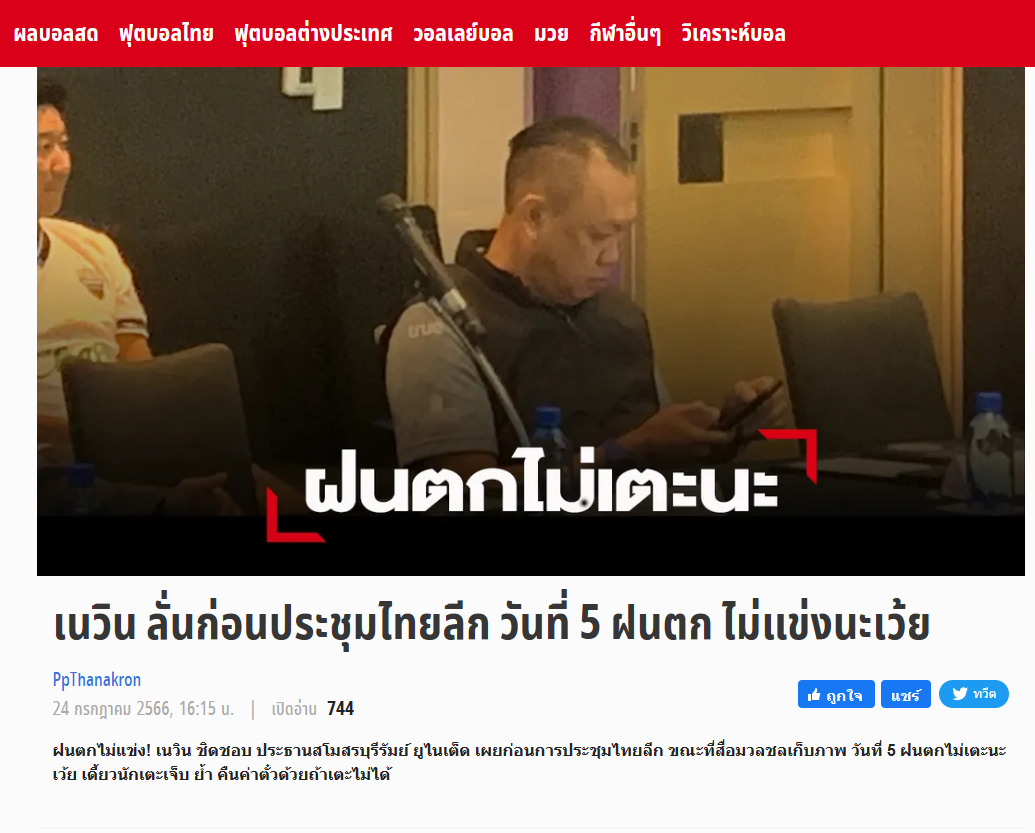Click the ถูกใจ like button label
The width and height of the screenshot is (1035, 833).
click(x=844, y=695)
